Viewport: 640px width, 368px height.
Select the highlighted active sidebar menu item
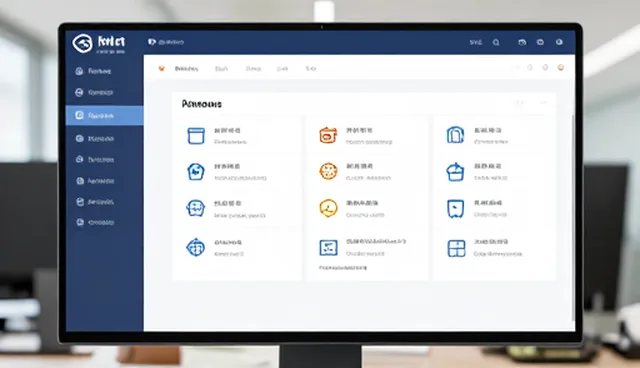pos(104,116)
